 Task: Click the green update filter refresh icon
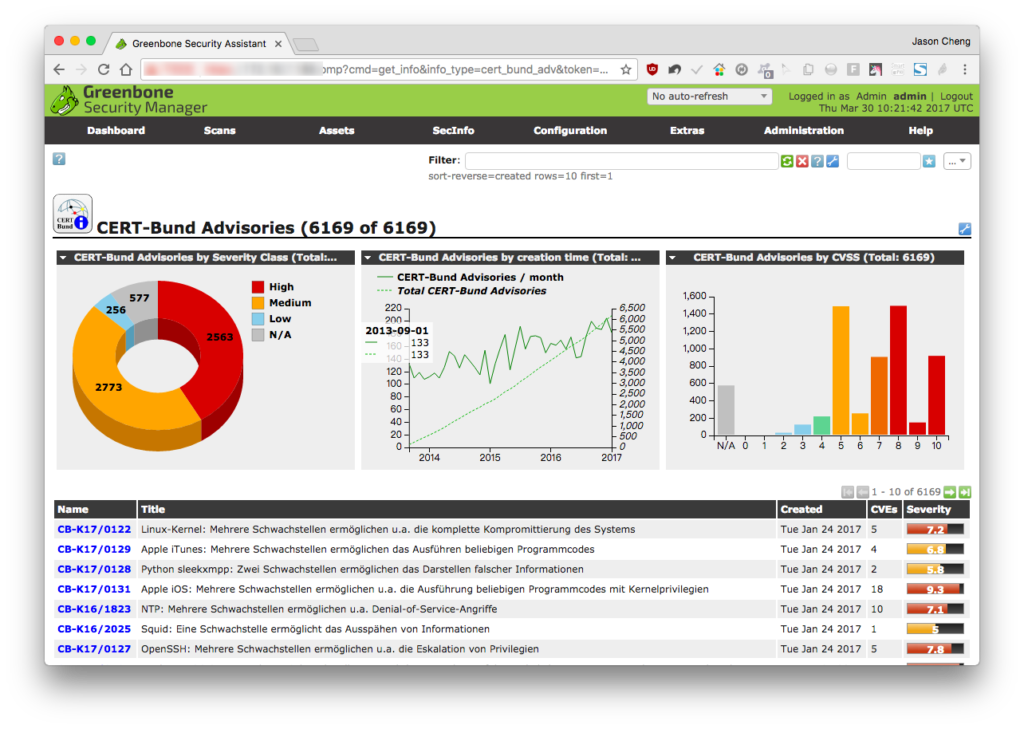pos(787,161)
